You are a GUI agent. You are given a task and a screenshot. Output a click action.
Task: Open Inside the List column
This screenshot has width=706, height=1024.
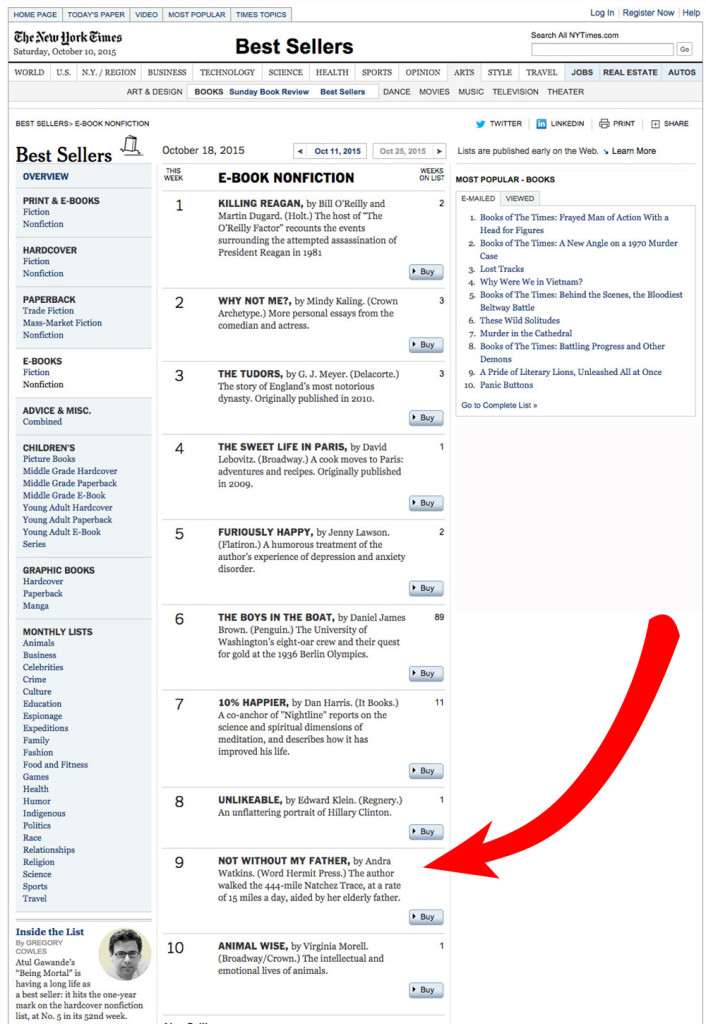click(50, 932)
